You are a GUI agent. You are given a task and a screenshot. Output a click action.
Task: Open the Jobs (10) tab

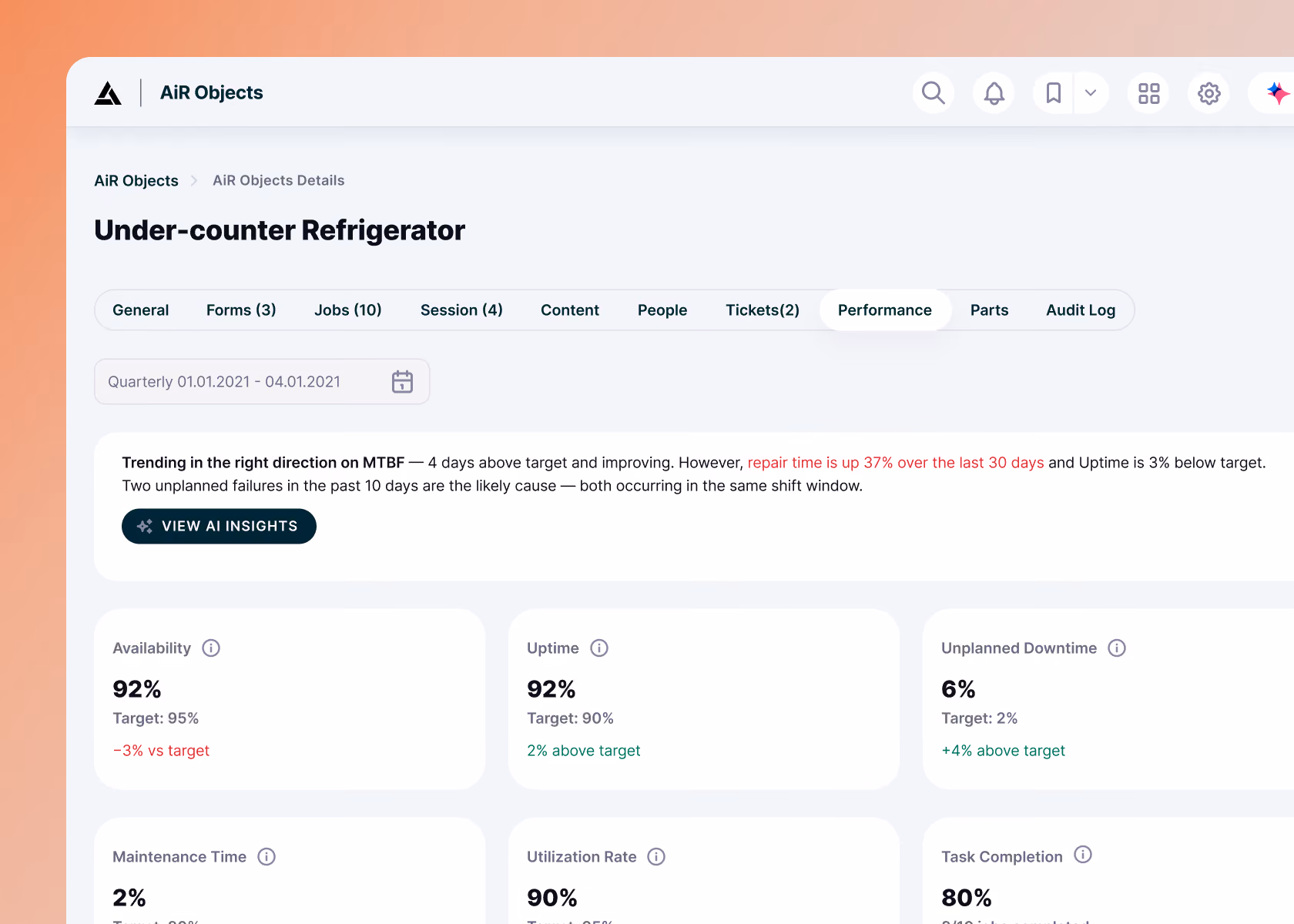tap(348, 310)
